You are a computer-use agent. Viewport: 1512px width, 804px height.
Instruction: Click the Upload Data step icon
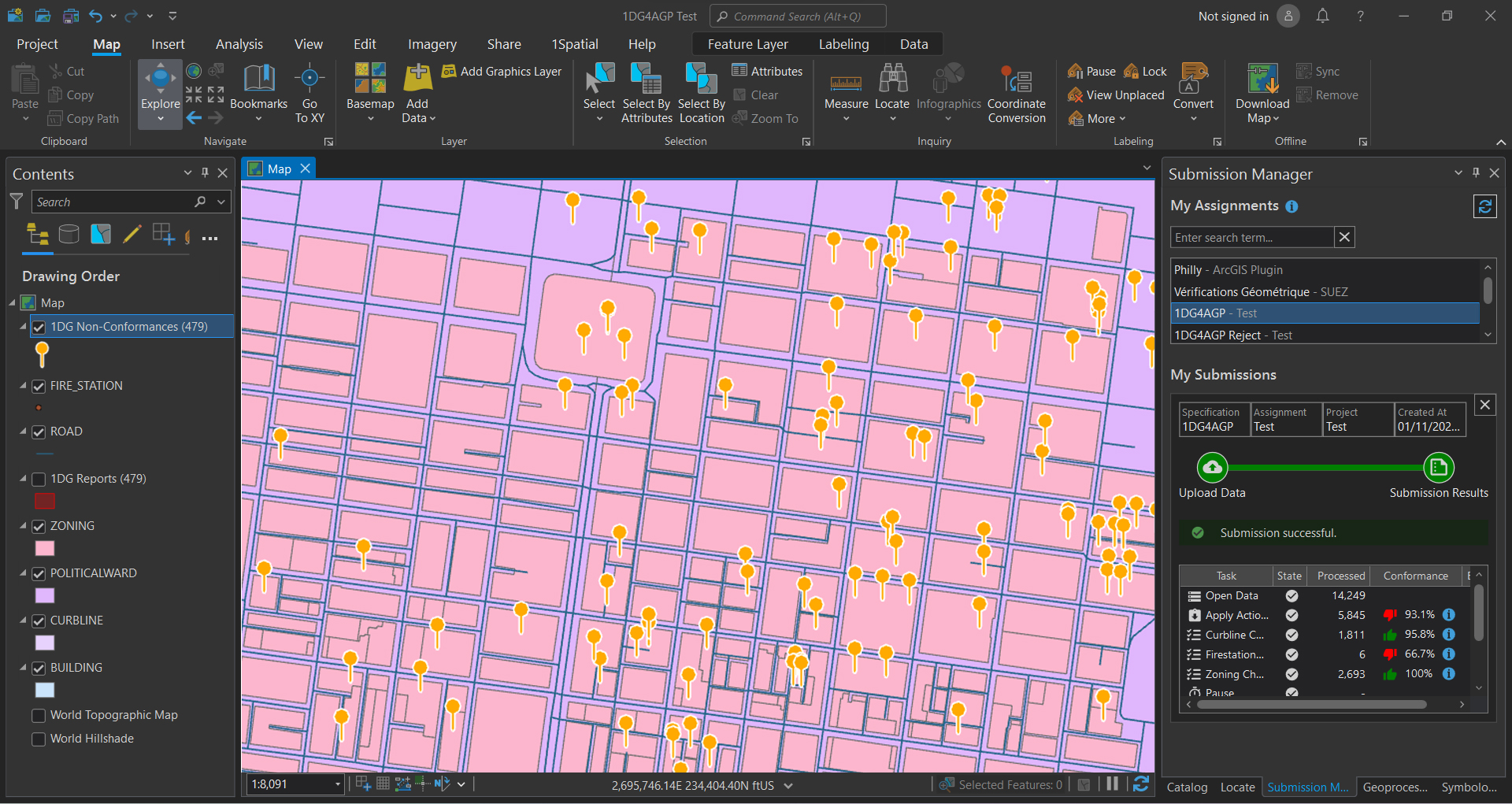1212,468
